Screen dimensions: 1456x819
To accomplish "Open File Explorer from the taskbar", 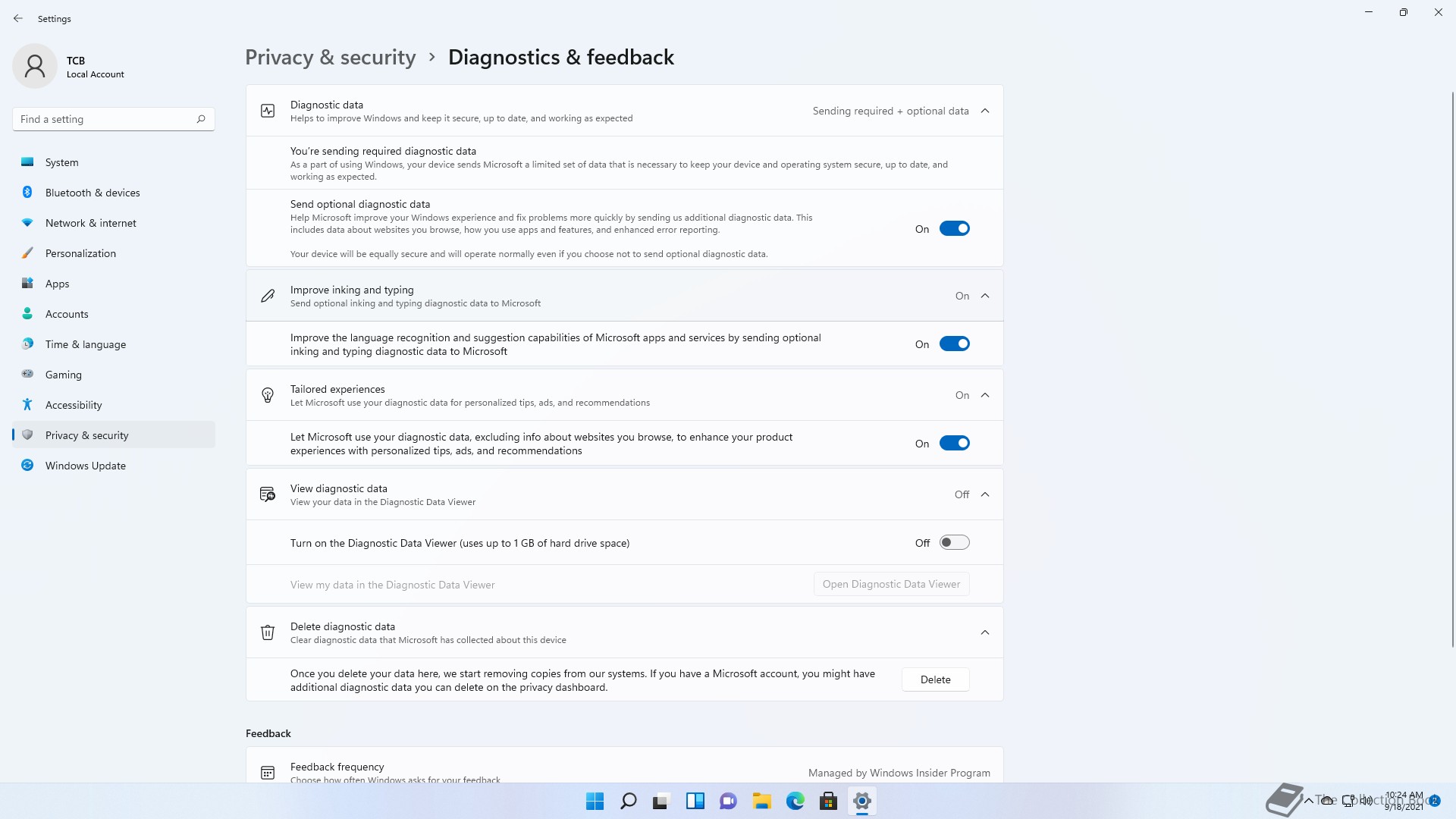I will (x=761, y=801).
